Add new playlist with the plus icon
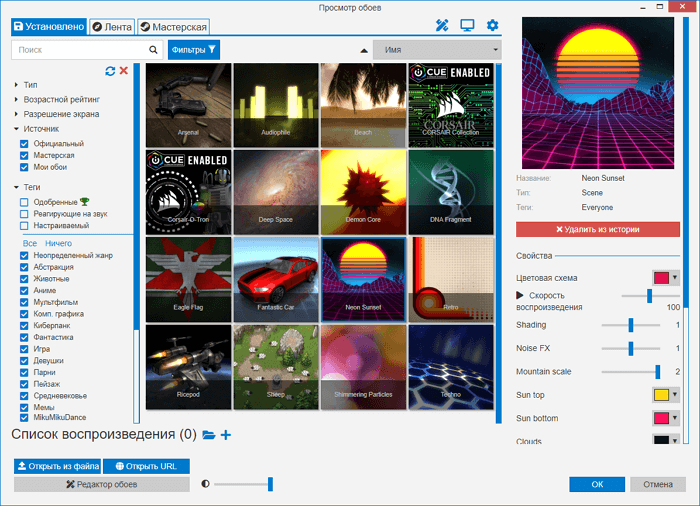Viewport: 700px width, 506px height. click(x=226, y=435)
